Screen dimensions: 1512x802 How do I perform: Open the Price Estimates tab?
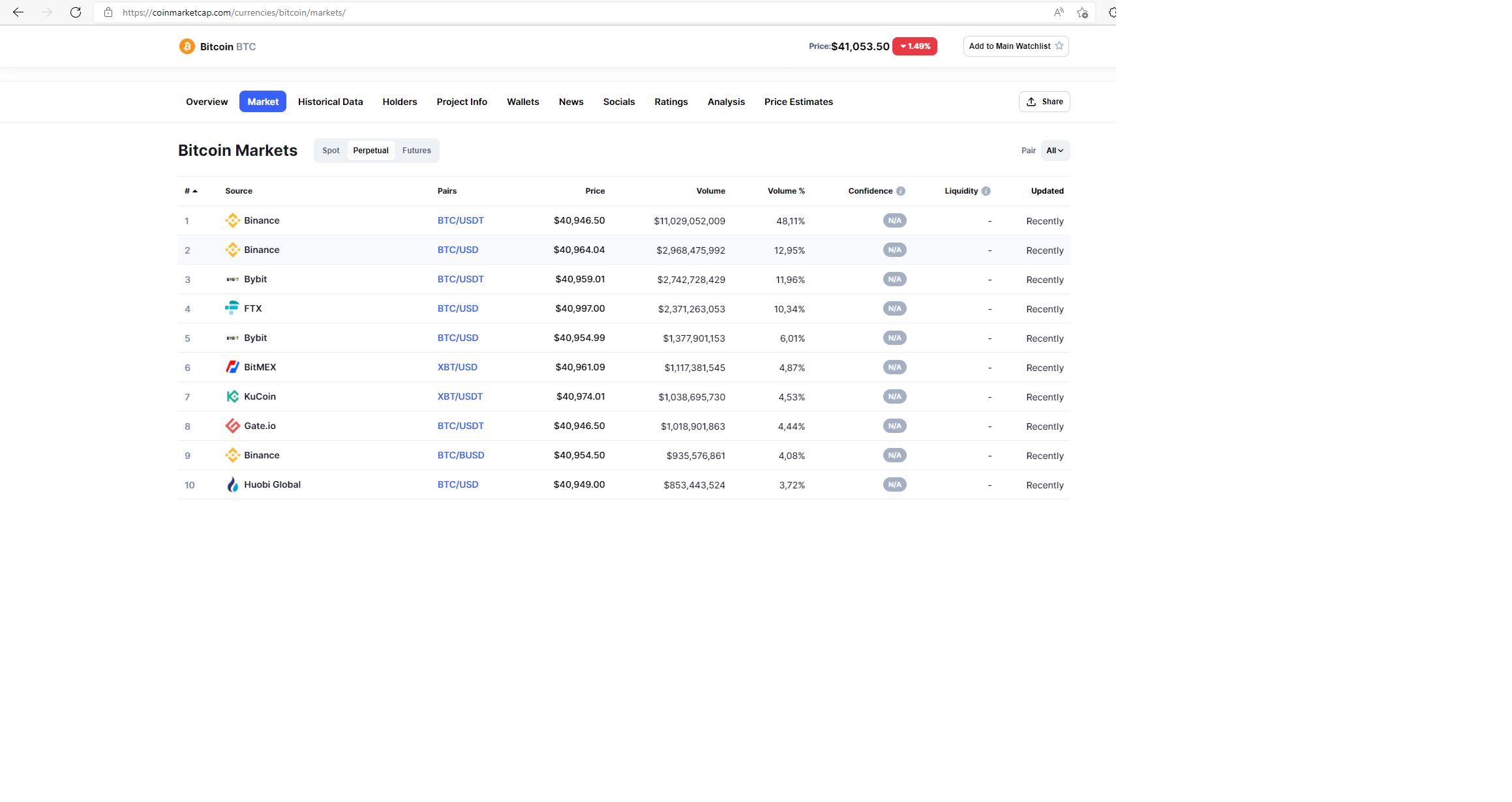tap(798, 102)
